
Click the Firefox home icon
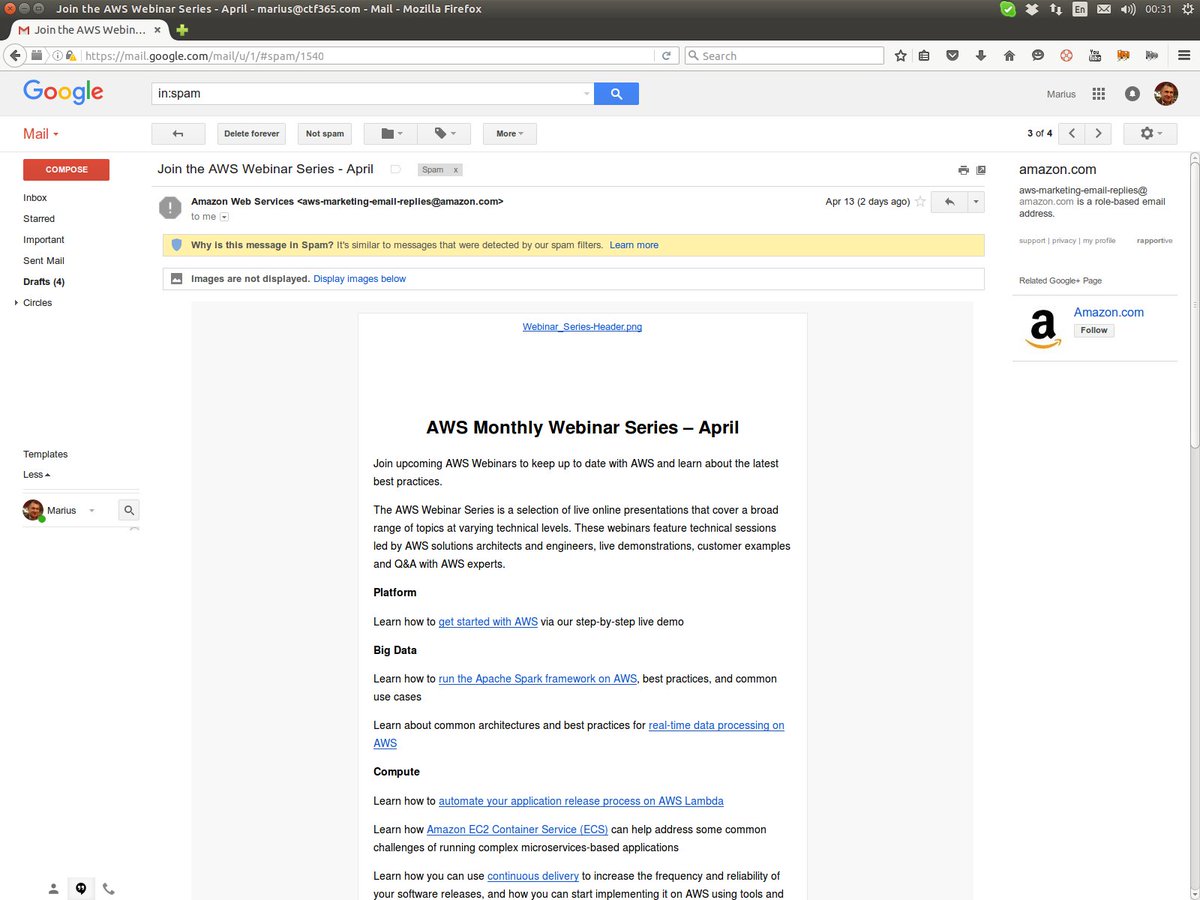1009,56
